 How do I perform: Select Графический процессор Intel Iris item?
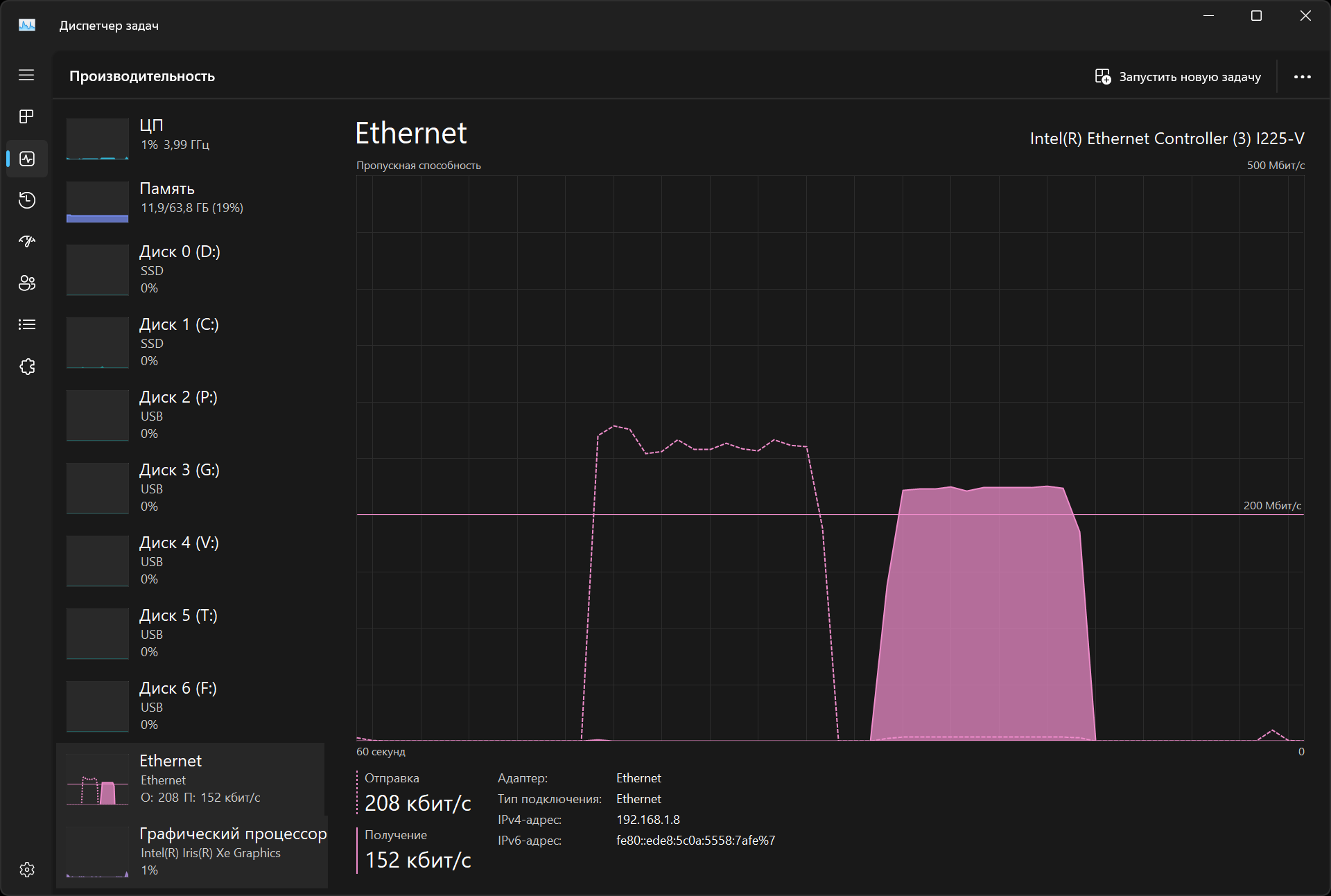tap(191, 852)
